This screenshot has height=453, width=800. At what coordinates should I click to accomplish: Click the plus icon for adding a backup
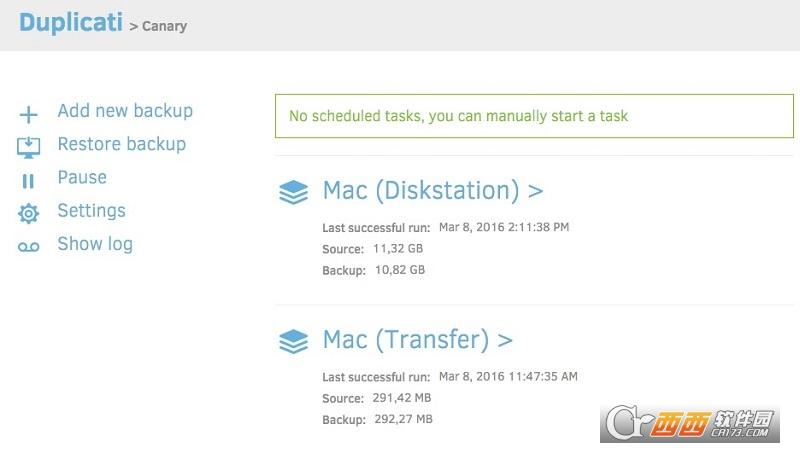click(x=29, y=114)
